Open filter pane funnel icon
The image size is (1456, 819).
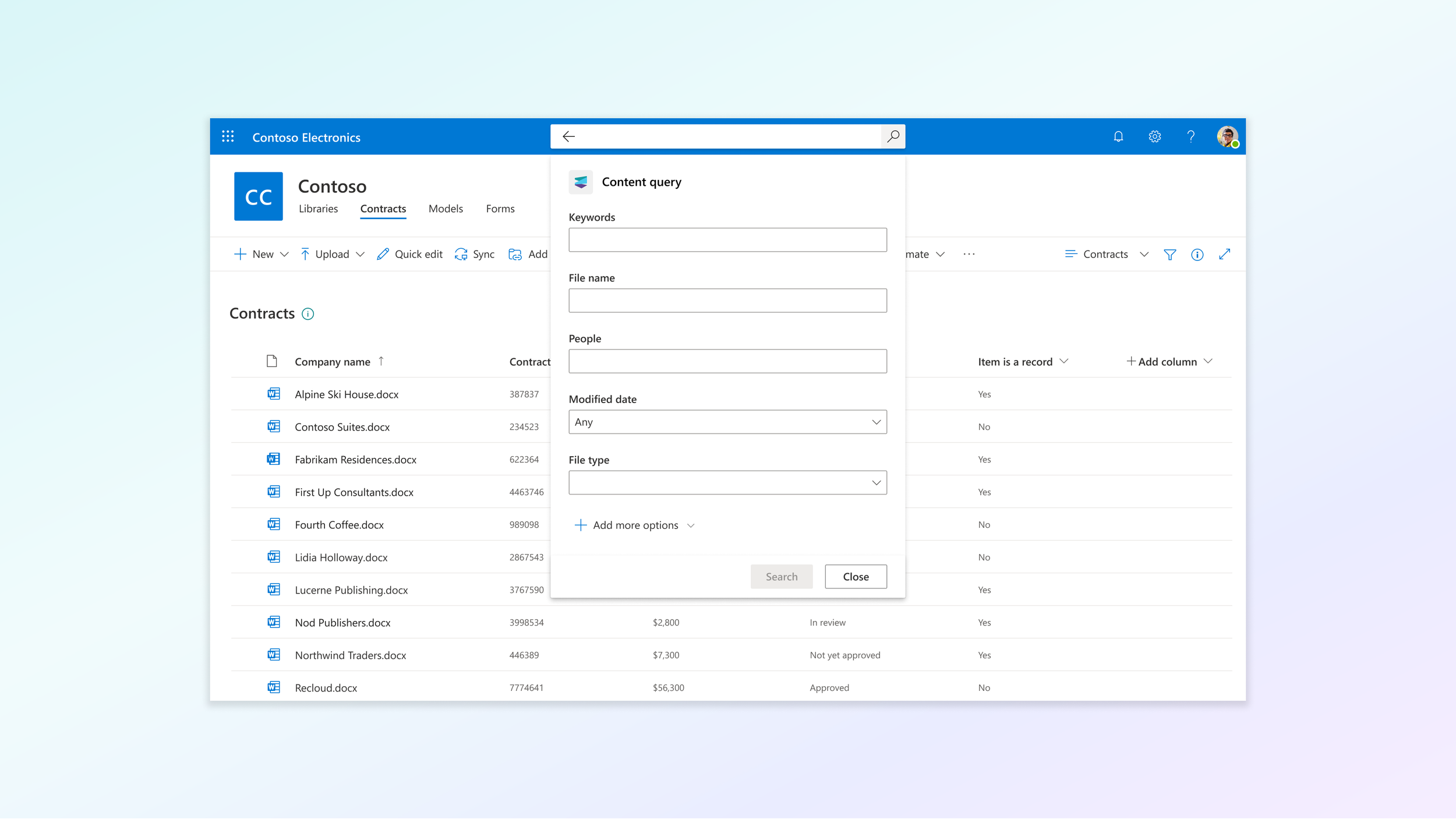click(x=1170, y=255)
